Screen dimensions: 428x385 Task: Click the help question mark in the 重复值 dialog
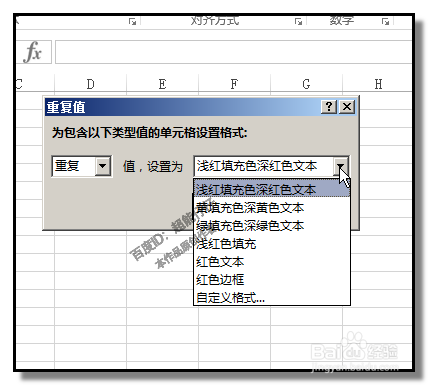(x=329, y=107)
